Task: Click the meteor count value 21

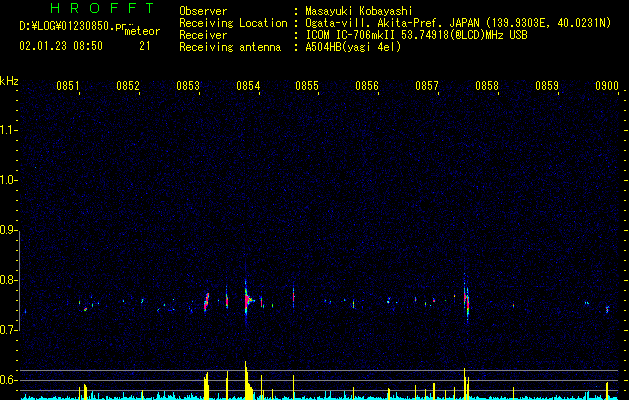Action: (145, 46)
